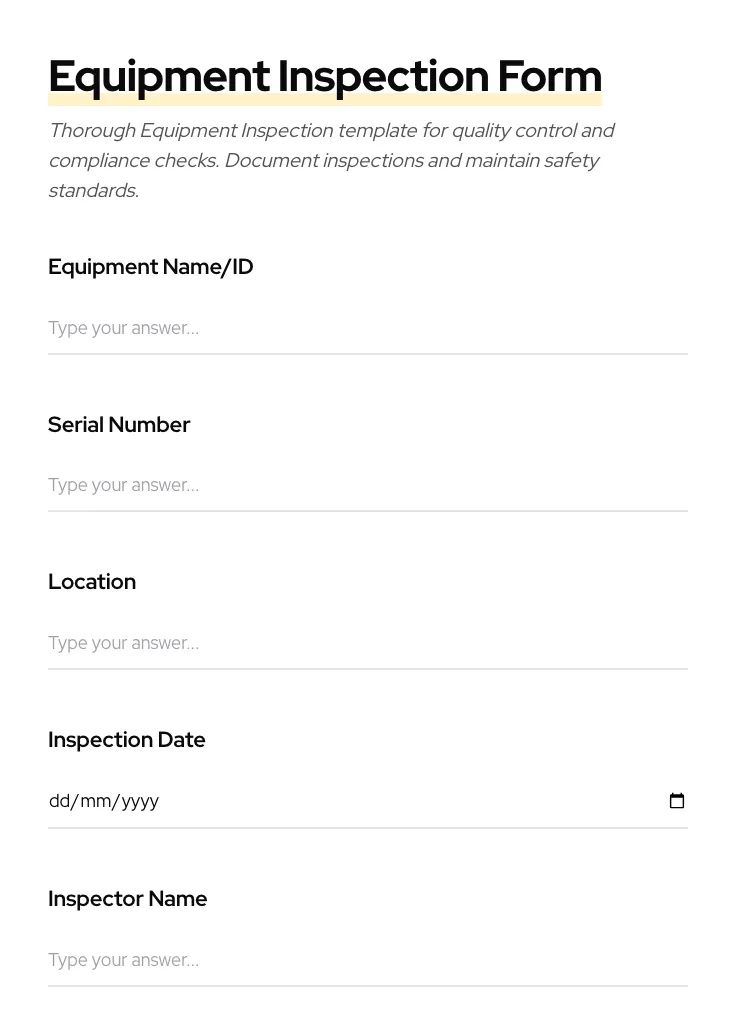Click the Location question label
Viewport: 736px width, 1024px height.
[x=92, y=581]
